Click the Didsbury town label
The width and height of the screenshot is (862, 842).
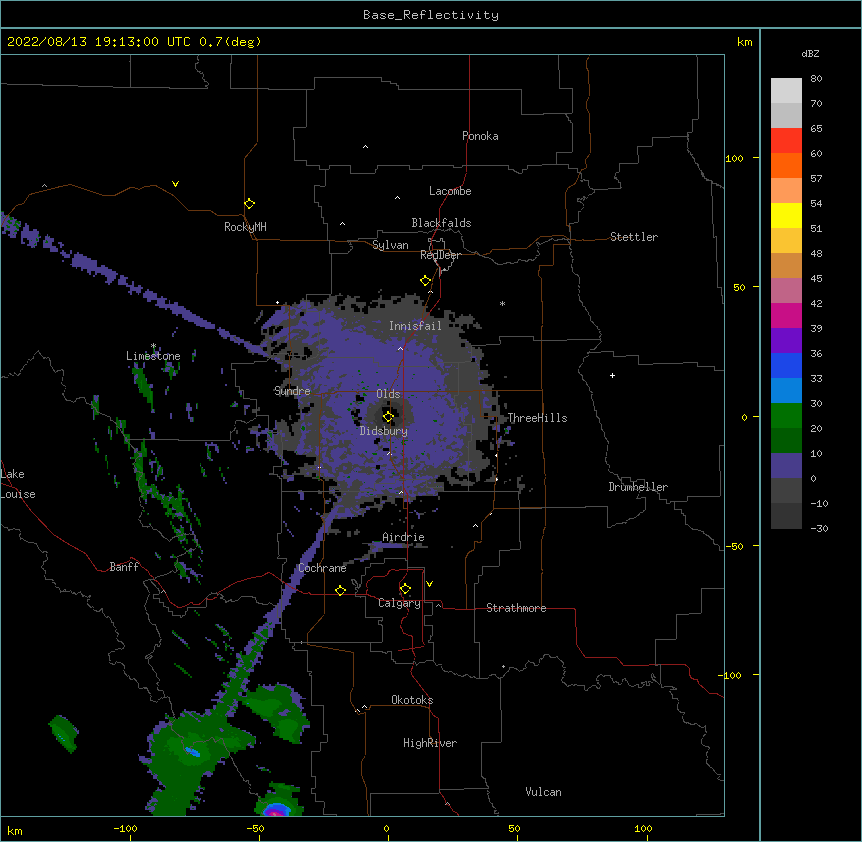click(x=383, y=431)
